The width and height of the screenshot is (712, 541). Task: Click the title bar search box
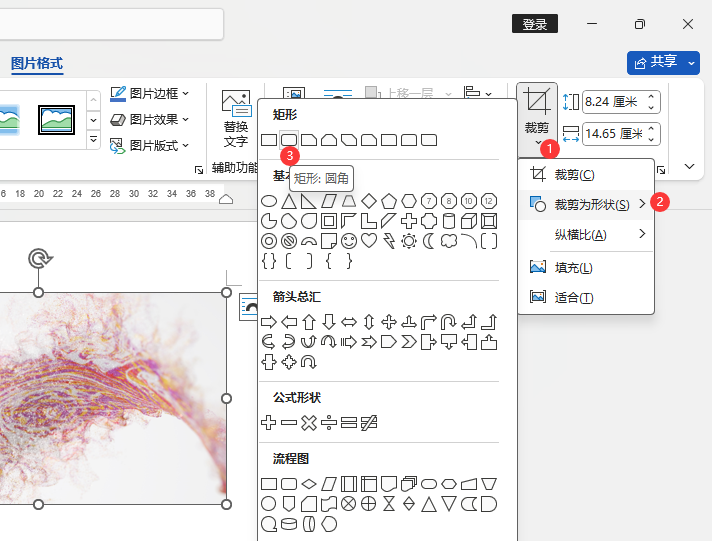pos(111,24)
